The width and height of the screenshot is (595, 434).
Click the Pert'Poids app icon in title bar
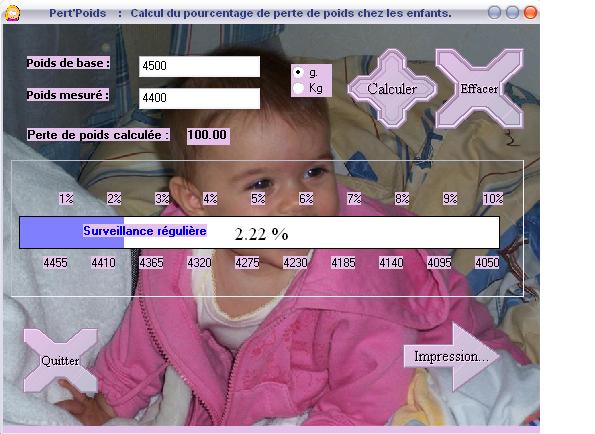click(13, 13)
